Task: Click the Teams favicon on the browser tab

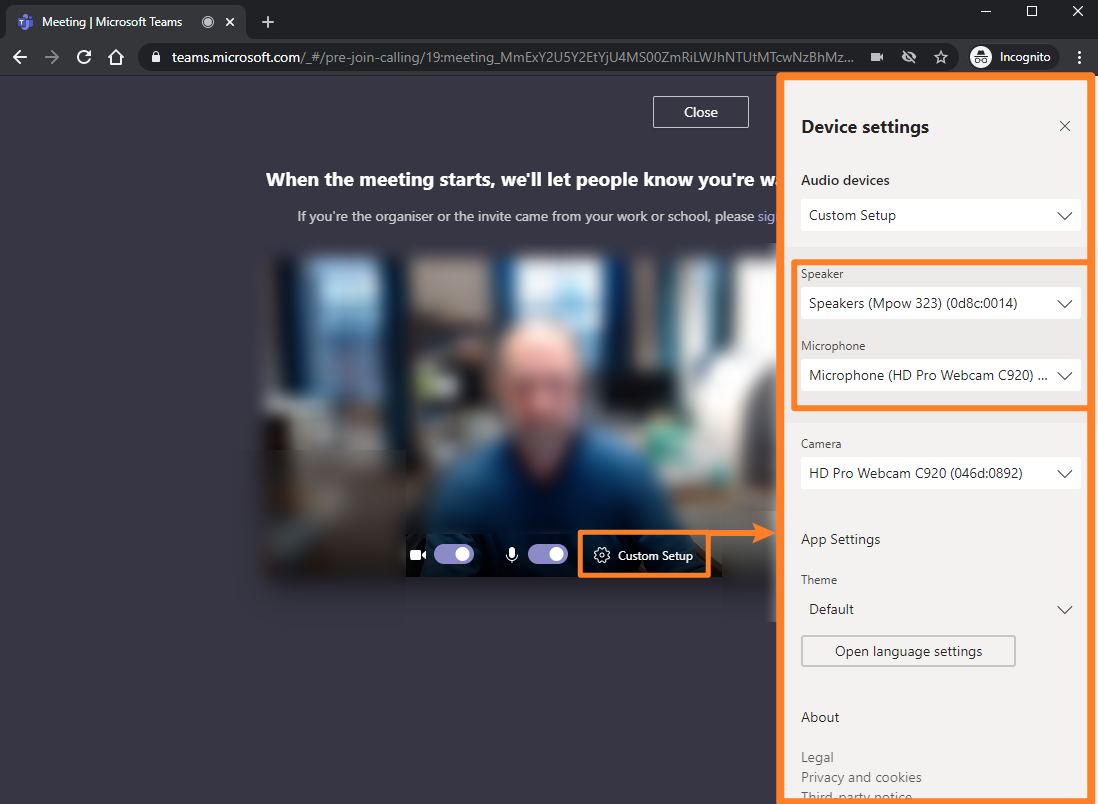Action: point(25,22)
